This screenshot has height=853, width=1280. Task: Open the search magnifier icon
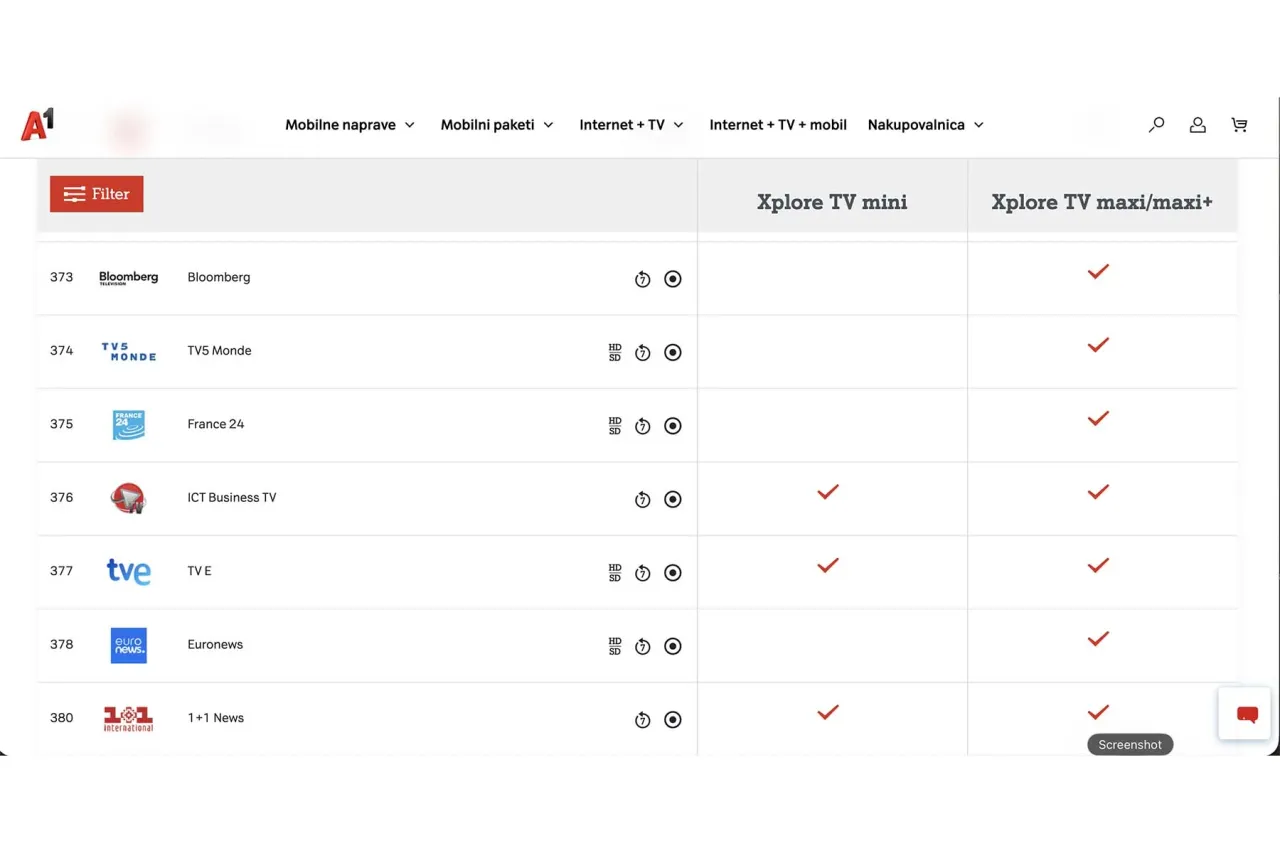1156,125
